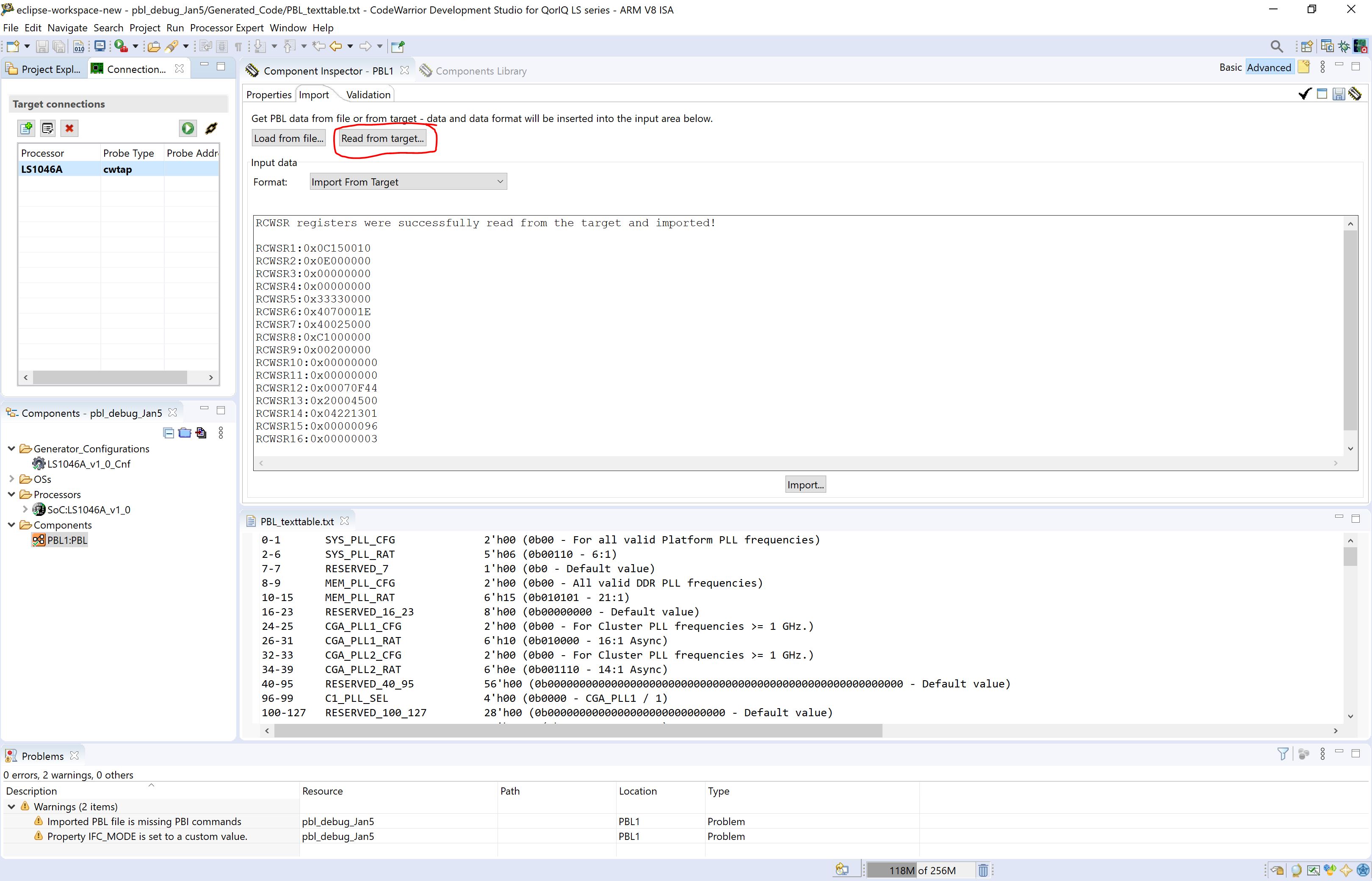Toggle filters in Problems view

(1283, 754)
